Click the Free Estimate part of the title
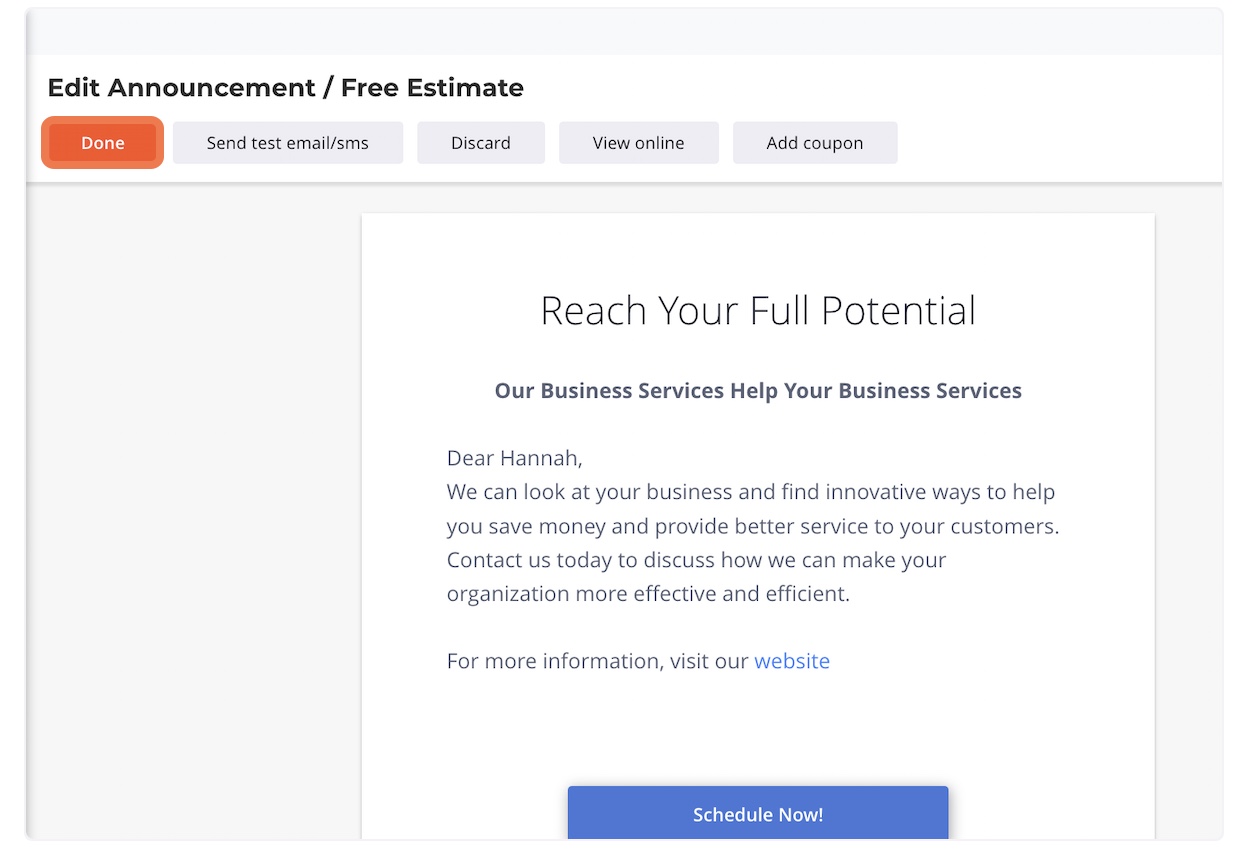1248x858 pixels. tap(432, 88)
